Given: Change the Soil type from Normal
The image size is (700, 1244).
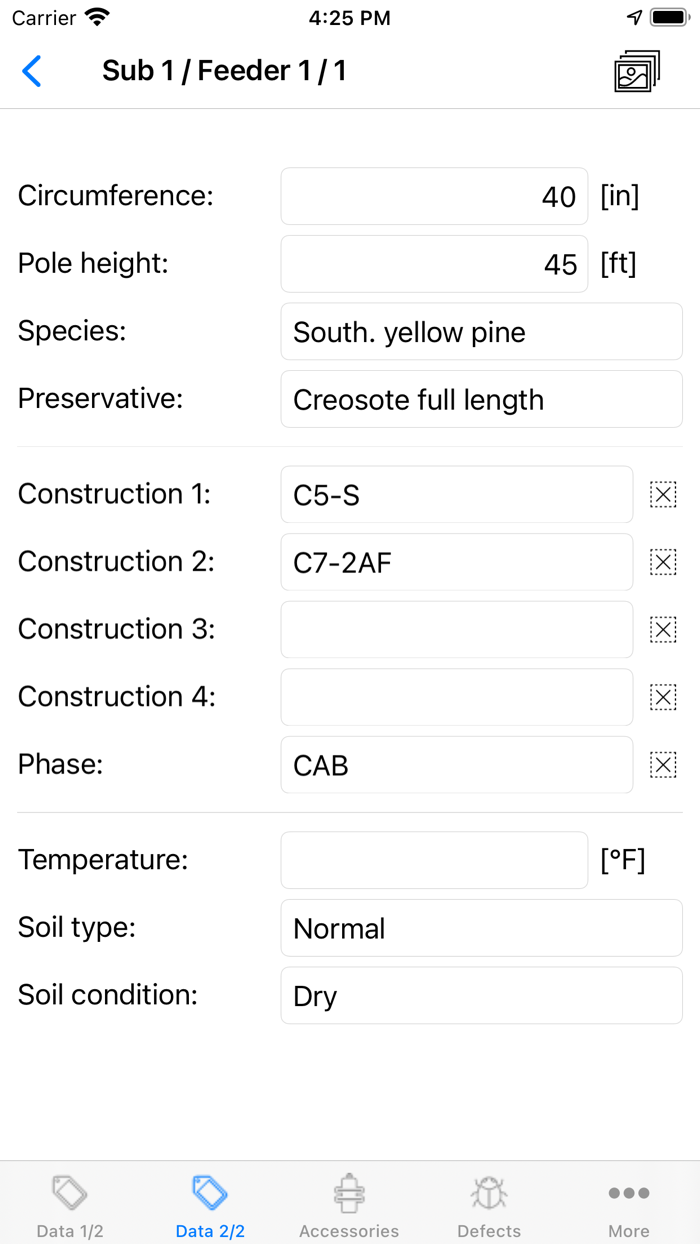Looking at the screenshot, I should coord(481,928).
